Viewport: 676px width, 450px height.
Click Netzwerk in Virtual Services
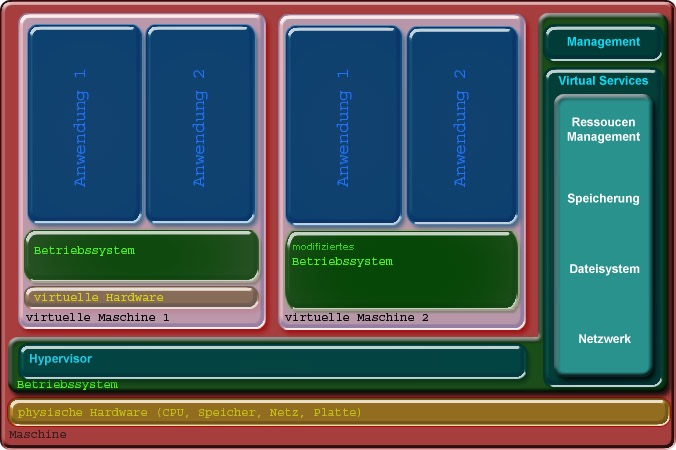click(603, 339)
